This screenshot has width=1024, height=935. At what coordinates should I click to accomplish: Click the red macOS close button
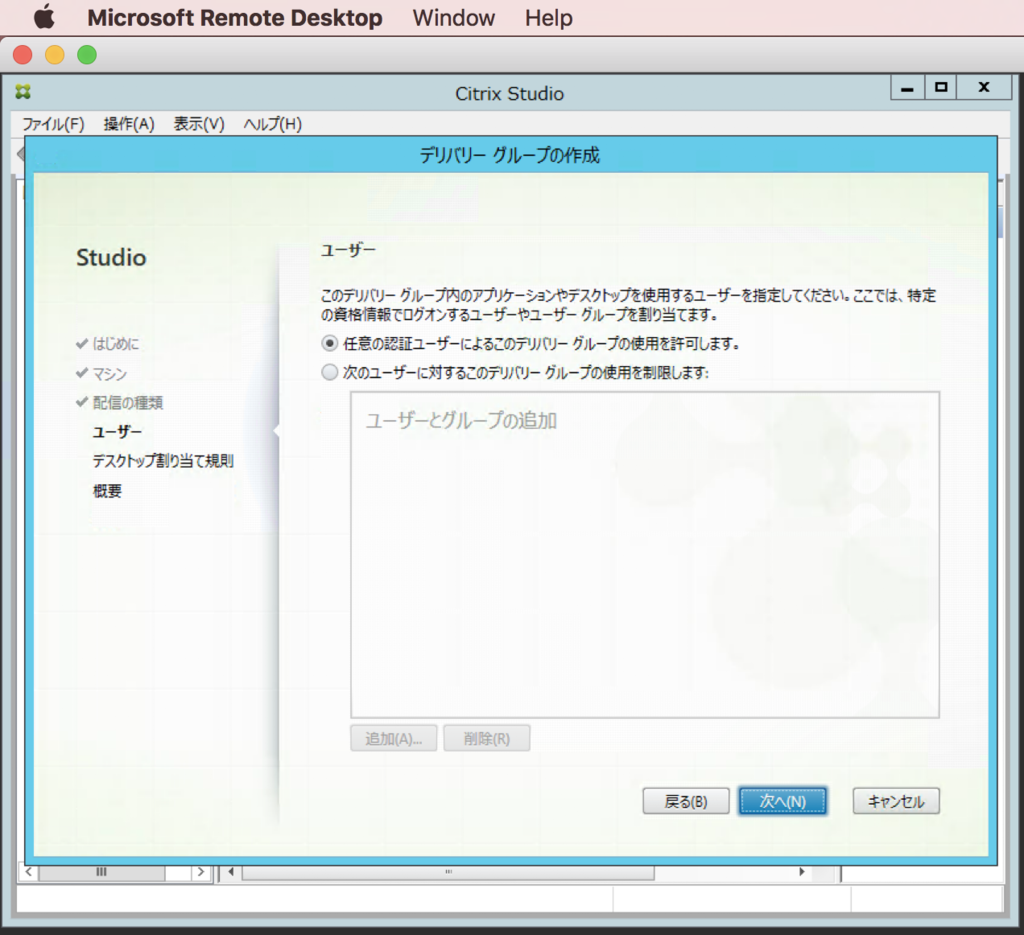click(23, 55)
